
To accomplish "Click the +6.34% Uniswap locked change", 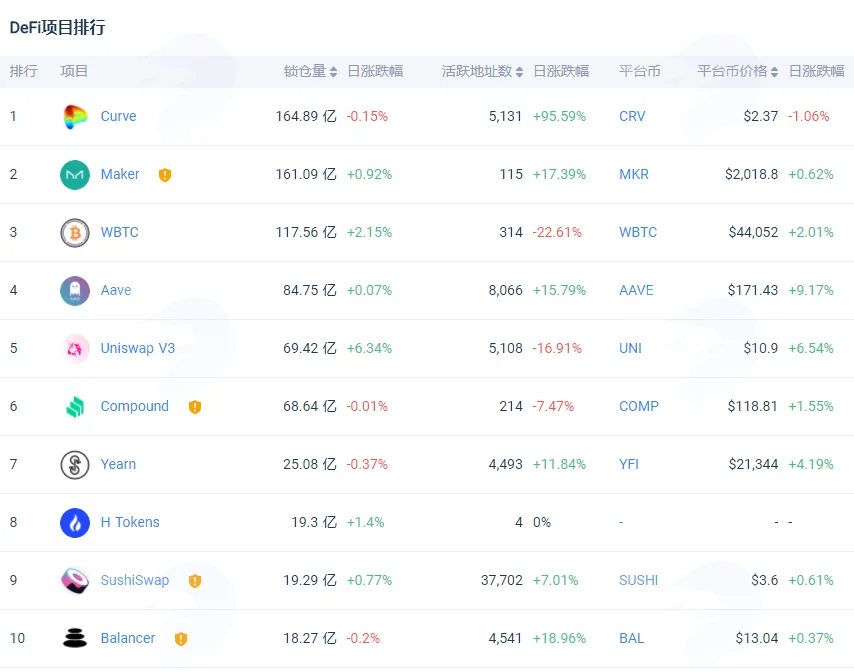I will coord(369,348).
